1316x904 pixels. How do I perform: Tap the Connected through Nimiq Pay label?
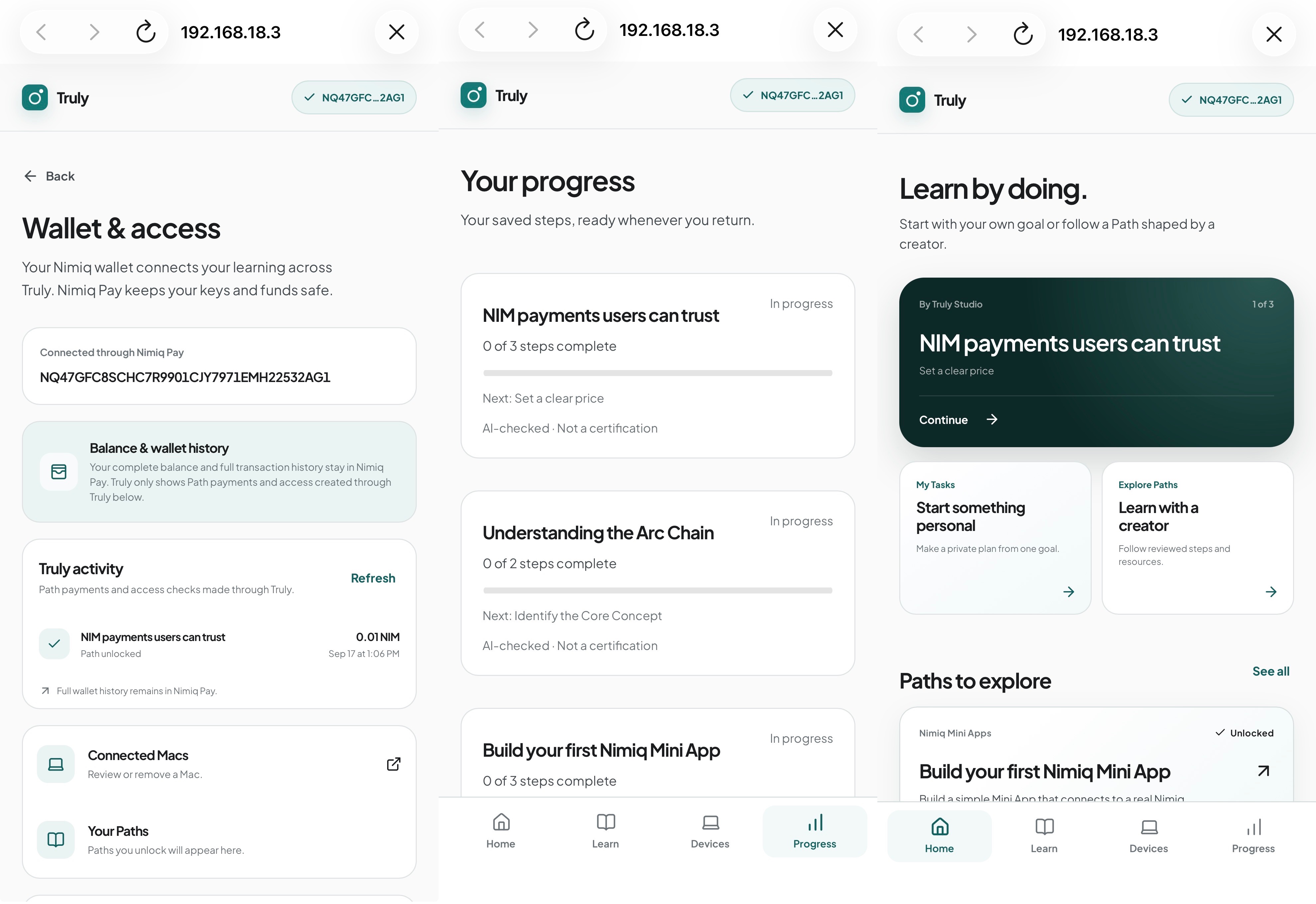pos(112,352)
